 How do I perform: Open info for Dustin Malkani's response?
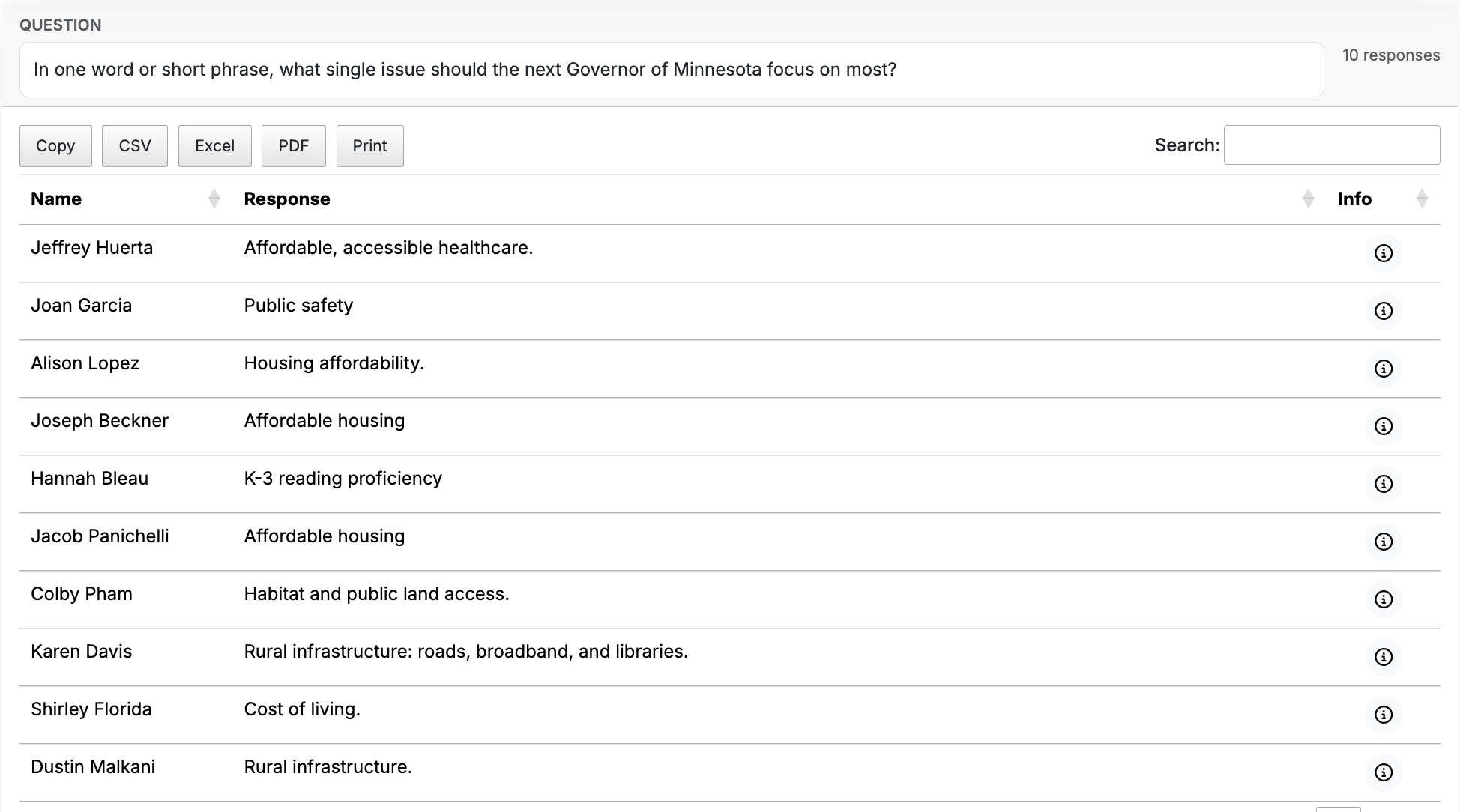pos(1383,773)
